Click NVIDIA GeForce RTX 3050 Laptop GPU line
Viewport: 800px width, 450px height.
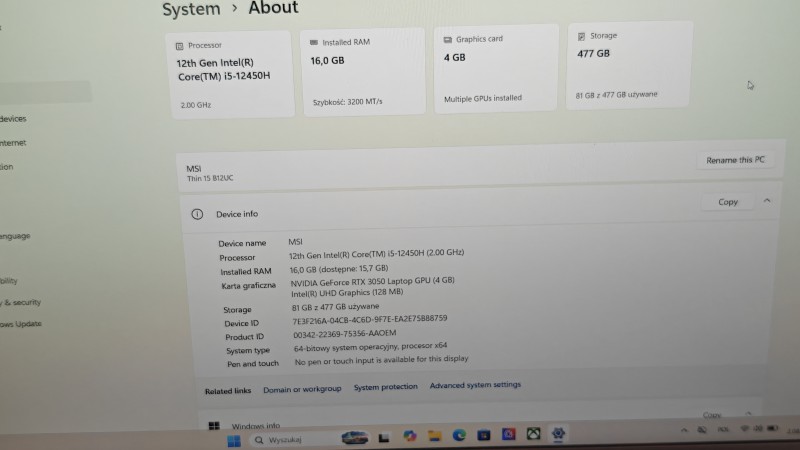tap(372, 282)
